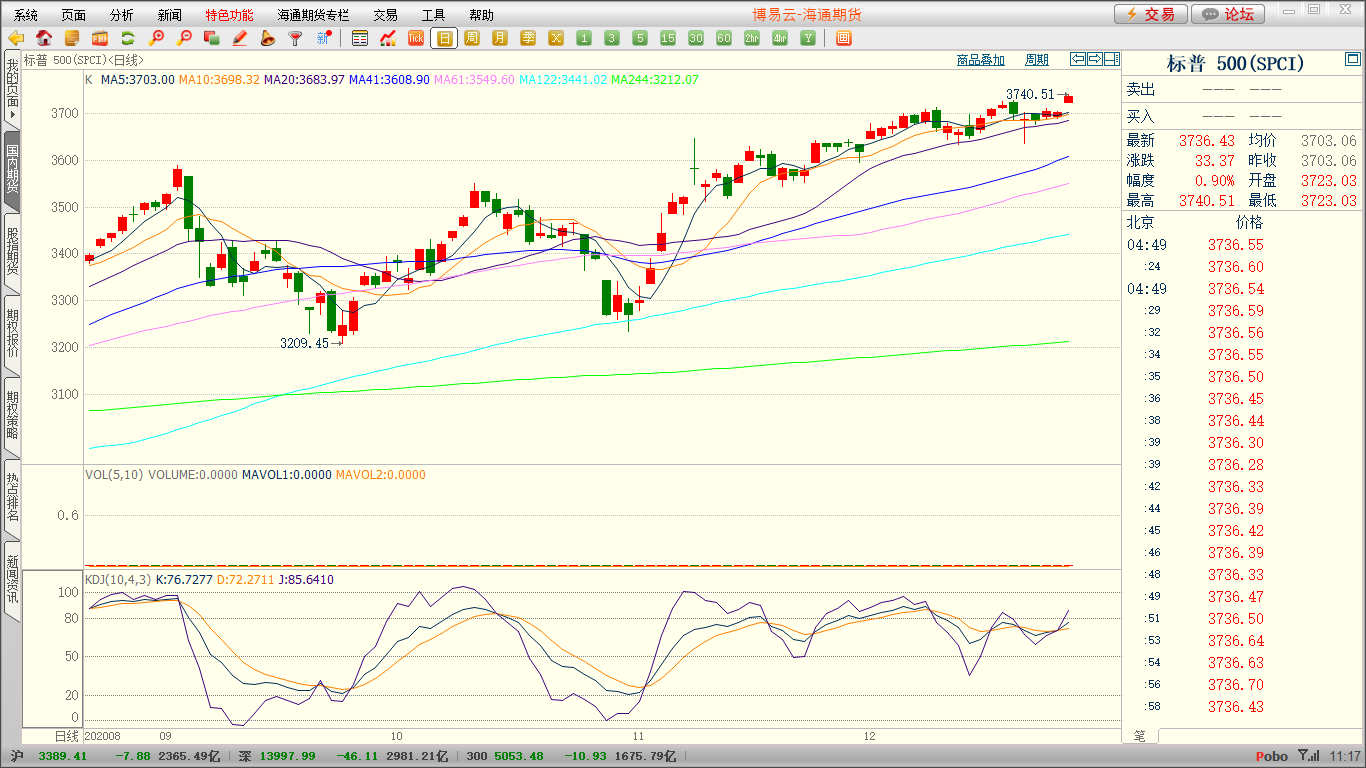This screenshot has width=1366, height=768.
Task: Switch to the 股指期货 side tab
Action: coord(12,252)
